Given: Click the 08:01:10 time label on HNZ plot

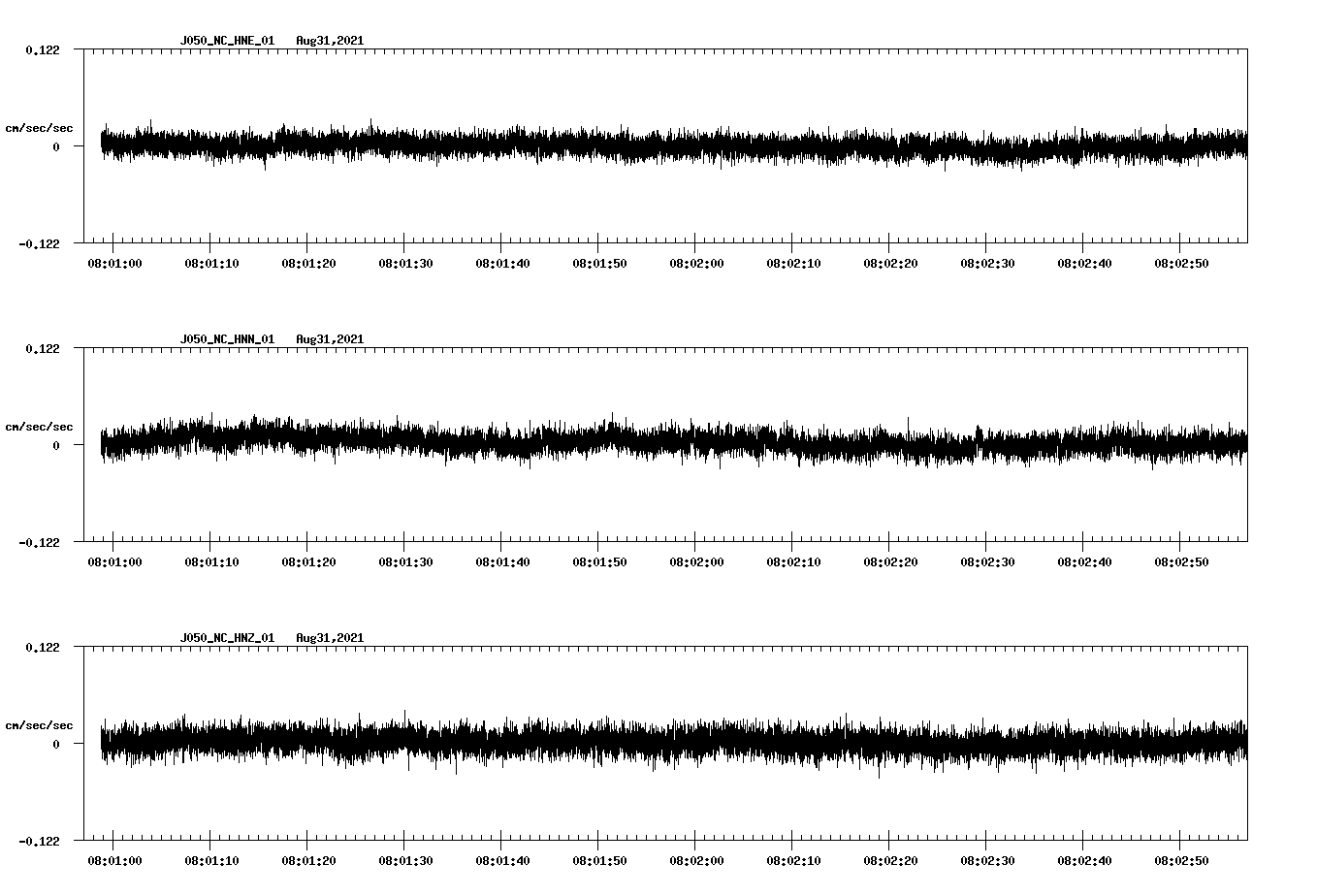Looking at the screenshot, I should coord(211,861).
